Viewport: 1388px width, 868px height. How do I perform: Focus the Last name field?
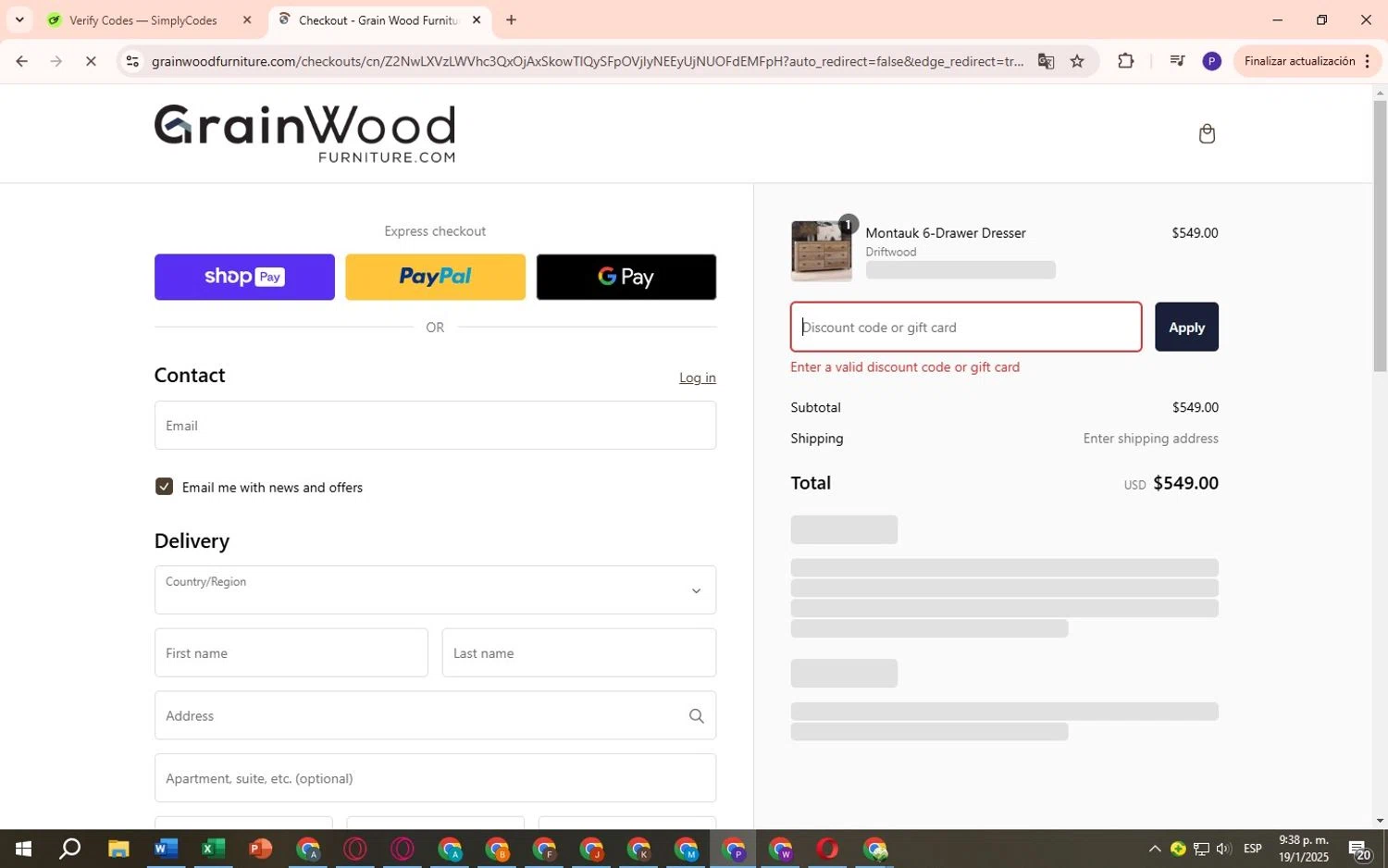[579, 653]
